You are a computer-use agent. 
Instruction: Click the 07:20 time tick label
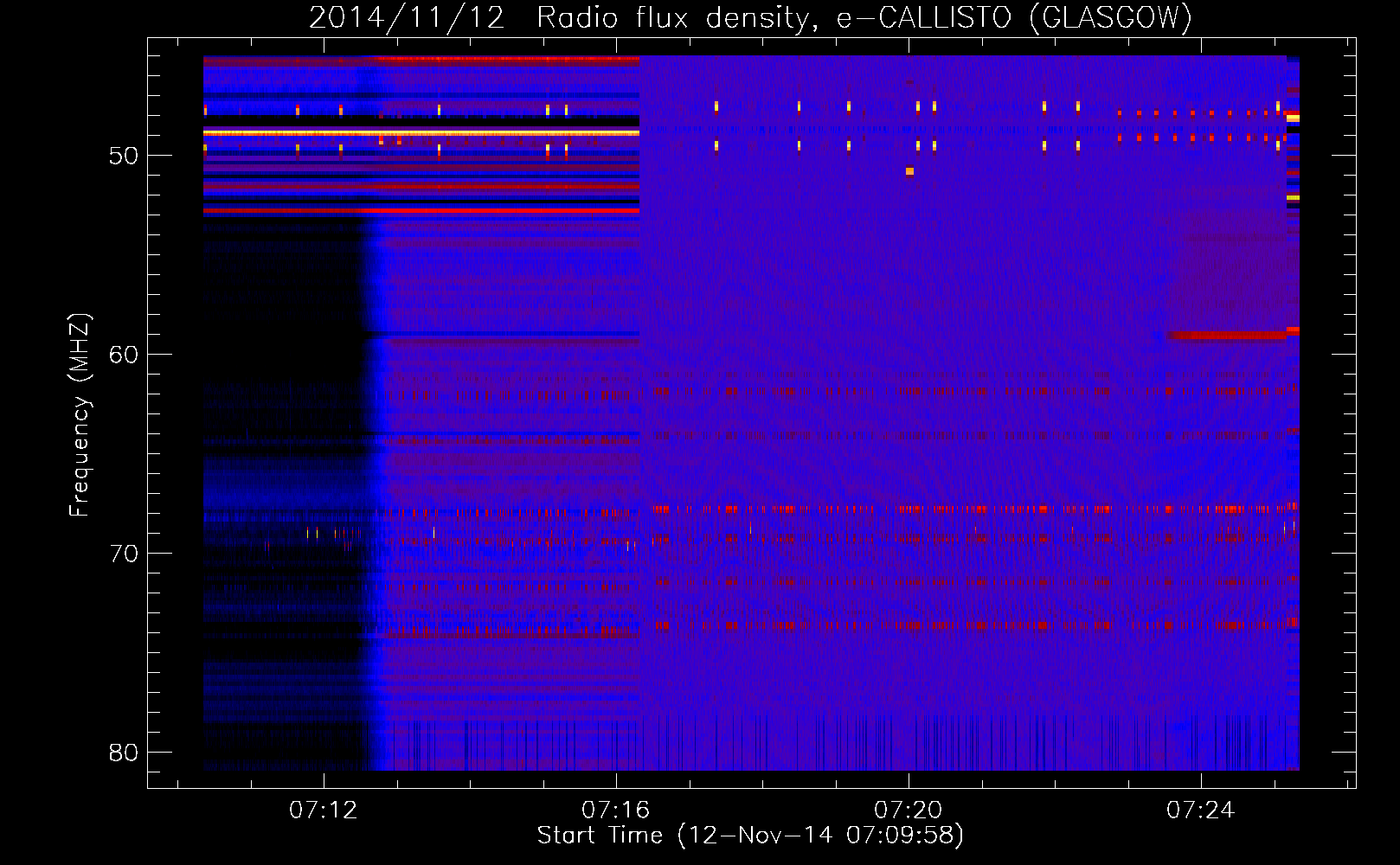[909, 811]
